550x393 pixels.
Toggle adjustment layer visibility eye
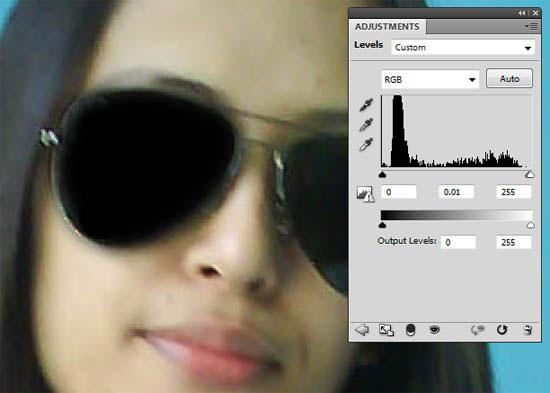(x=434, y=329)
